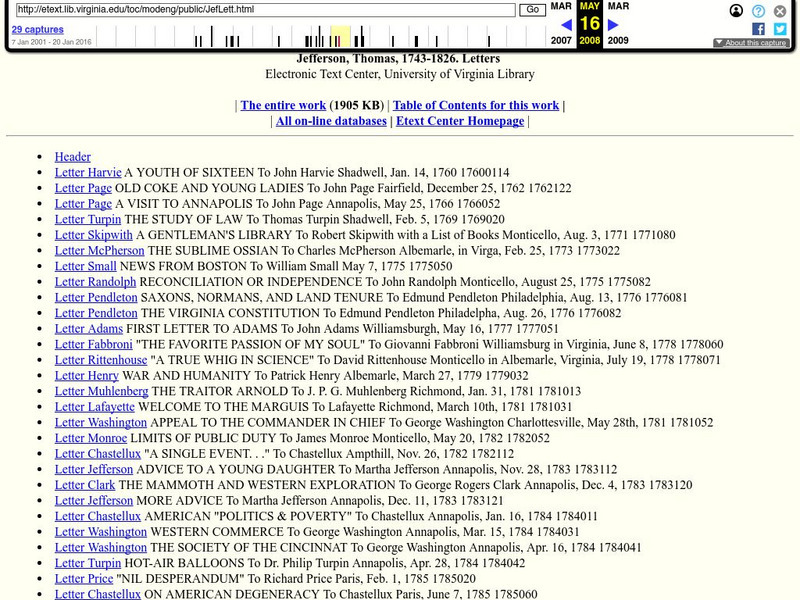Go to next capture with right arrow
Screen dimensions: 800x600
613,25
